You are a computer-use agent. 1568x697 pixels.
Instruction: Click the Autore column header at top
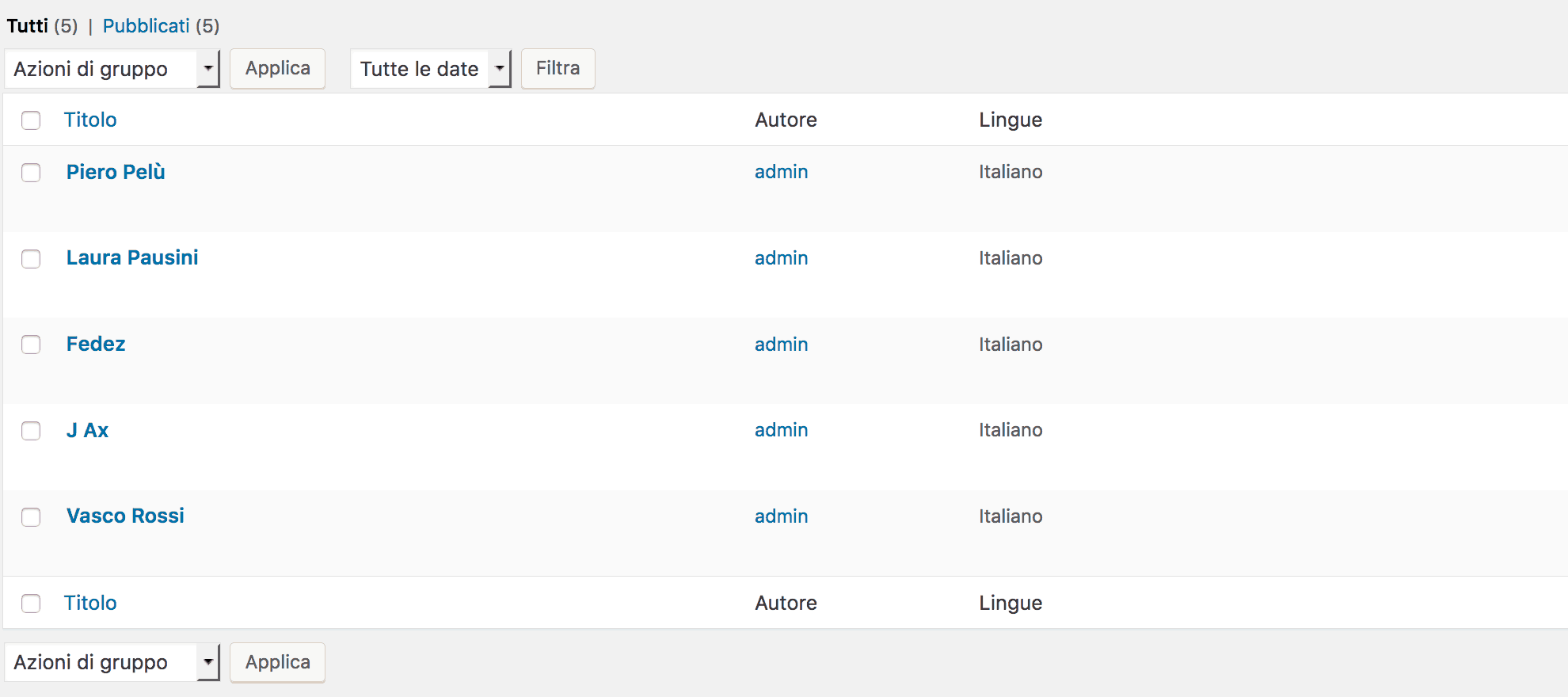(x=786, y=120)
